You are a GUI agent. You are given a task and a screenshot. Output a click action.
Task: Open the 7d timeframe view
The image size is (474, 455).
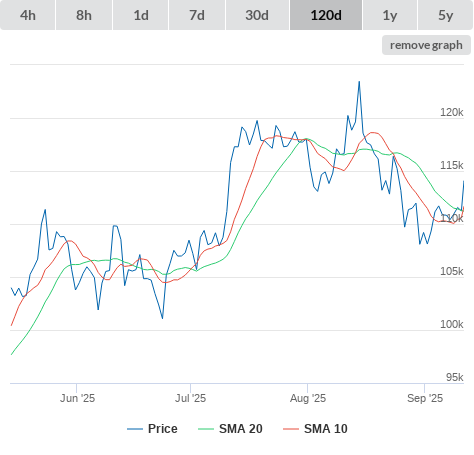(197, 15)
